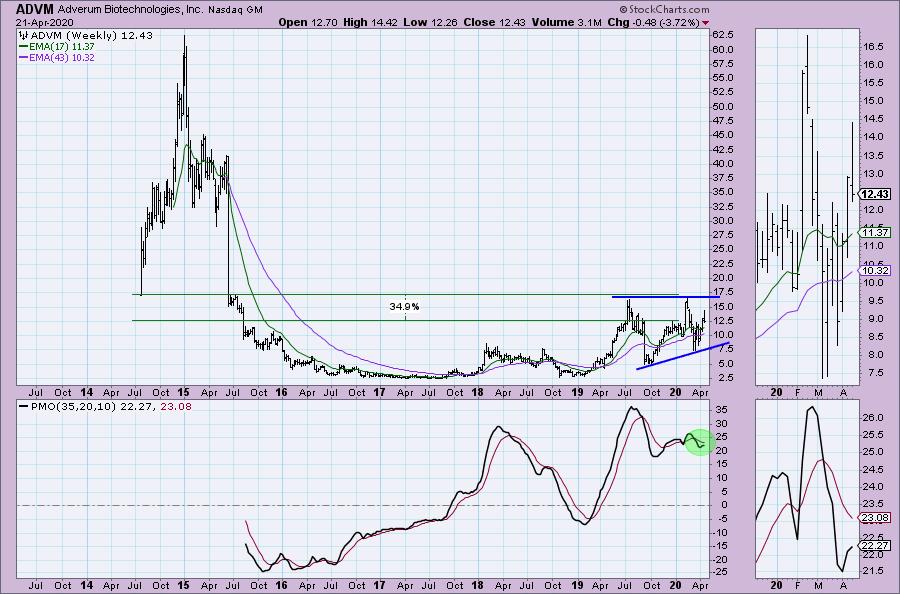Click the green EMA(17) legend line marker
Viewport: 900px width, 594px height.
[x=24, y=46]
